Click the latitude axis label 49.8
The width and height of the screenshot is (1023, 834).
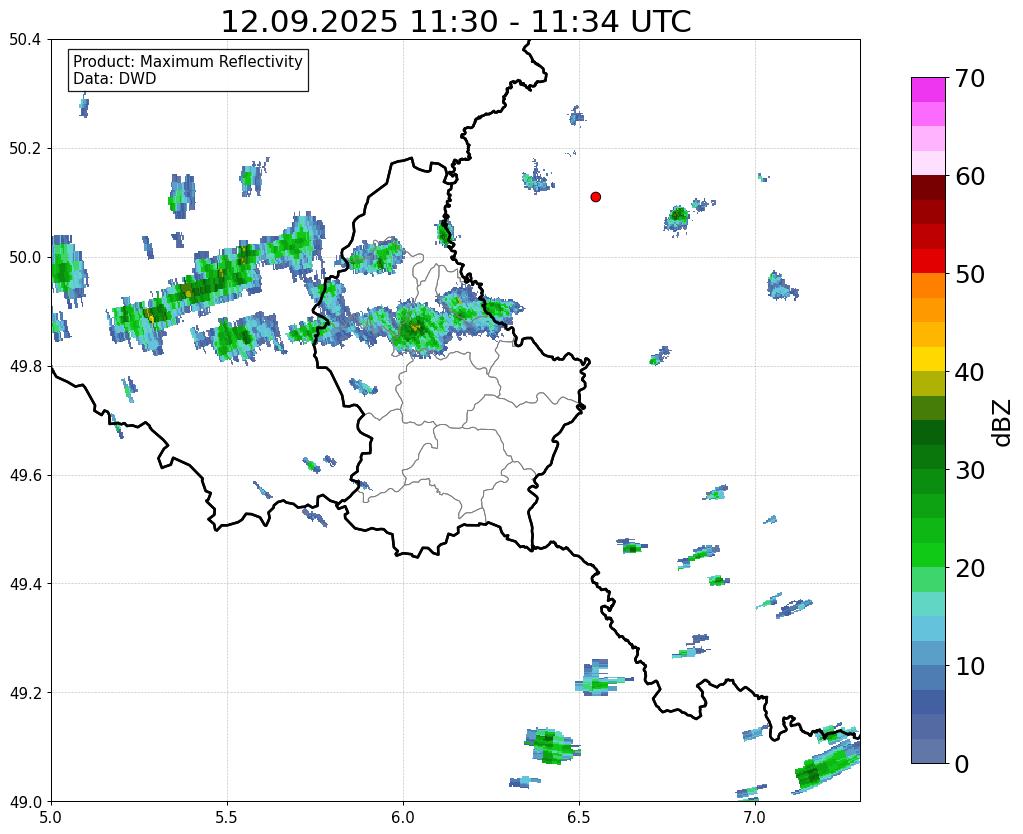tap(25, 367)
